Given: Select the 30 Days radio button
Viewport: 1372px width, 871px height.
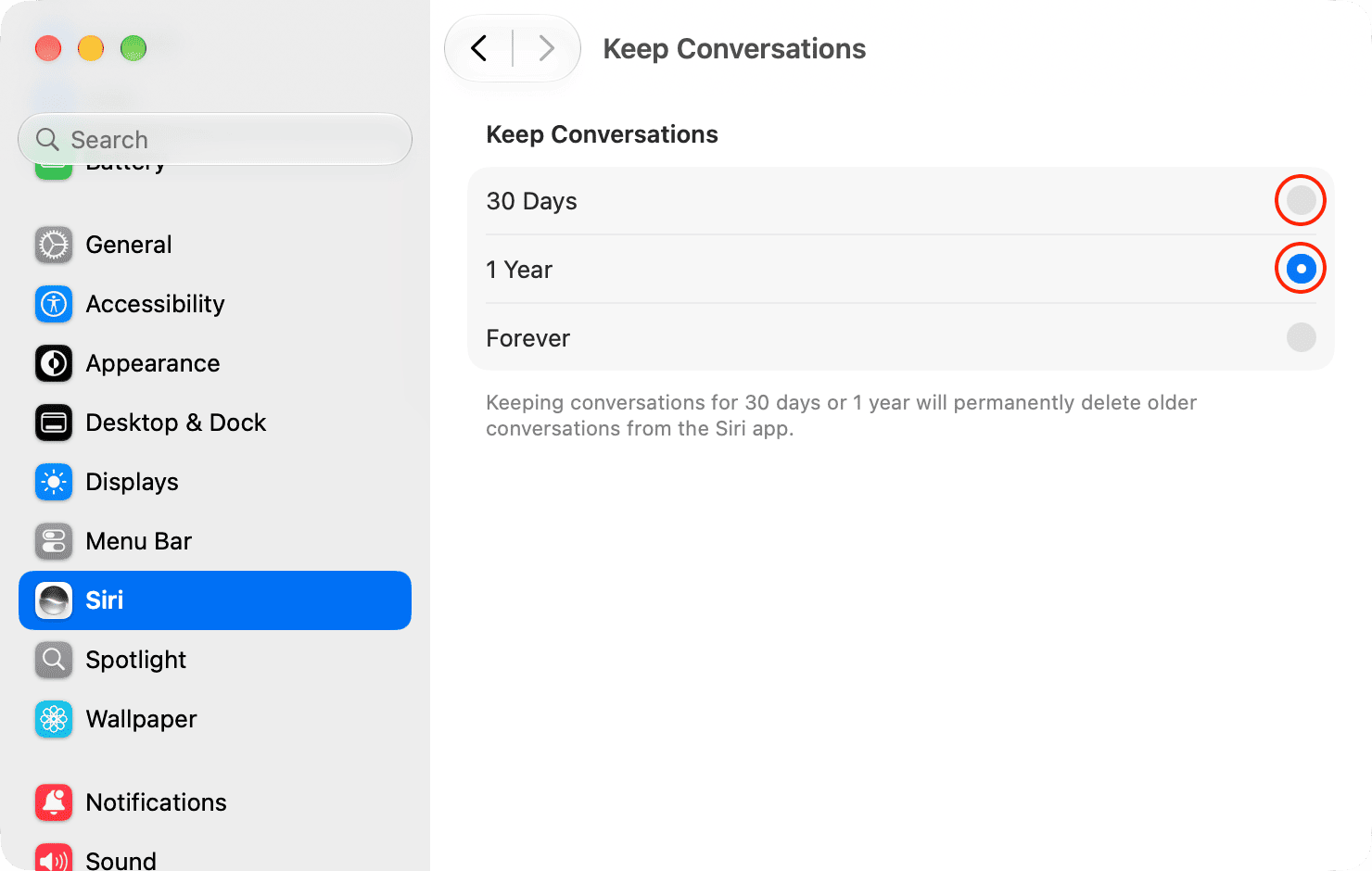Looking at the screenshot, I should (1301, 200).
